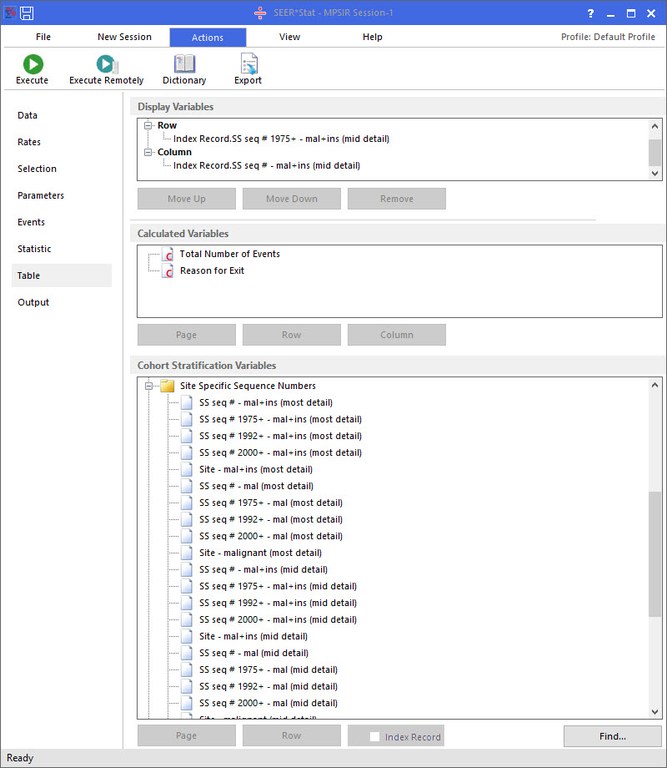Select SS seq # 2000+ - mal (mid detail)
Image resolution: width=667 pixels, height=768 pixels.
click(x=268, y=703)
